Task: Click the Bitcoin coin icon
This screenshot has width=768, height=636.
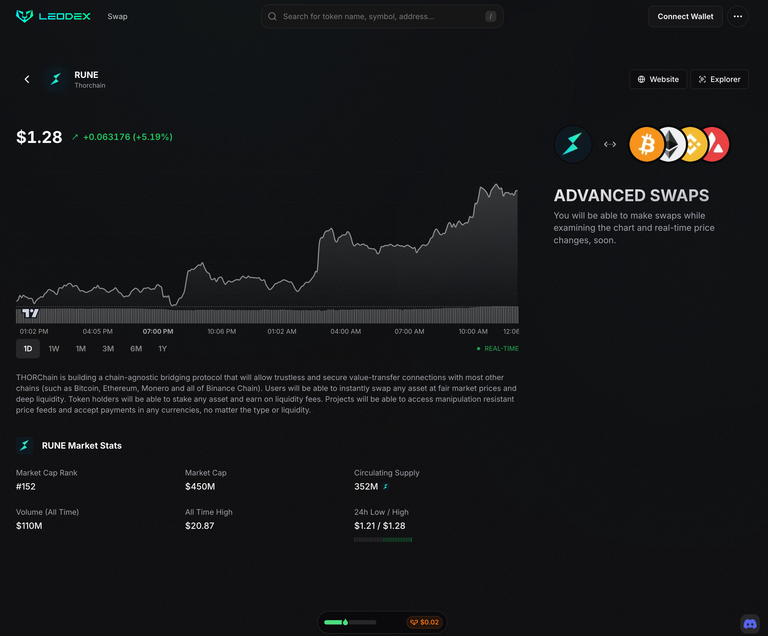Action: click(x=646, y=144)
